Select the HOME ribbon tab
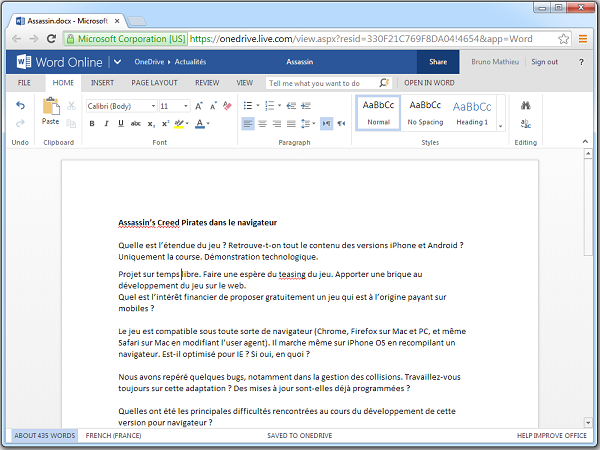Screen dimensions: 600x450 63,83
